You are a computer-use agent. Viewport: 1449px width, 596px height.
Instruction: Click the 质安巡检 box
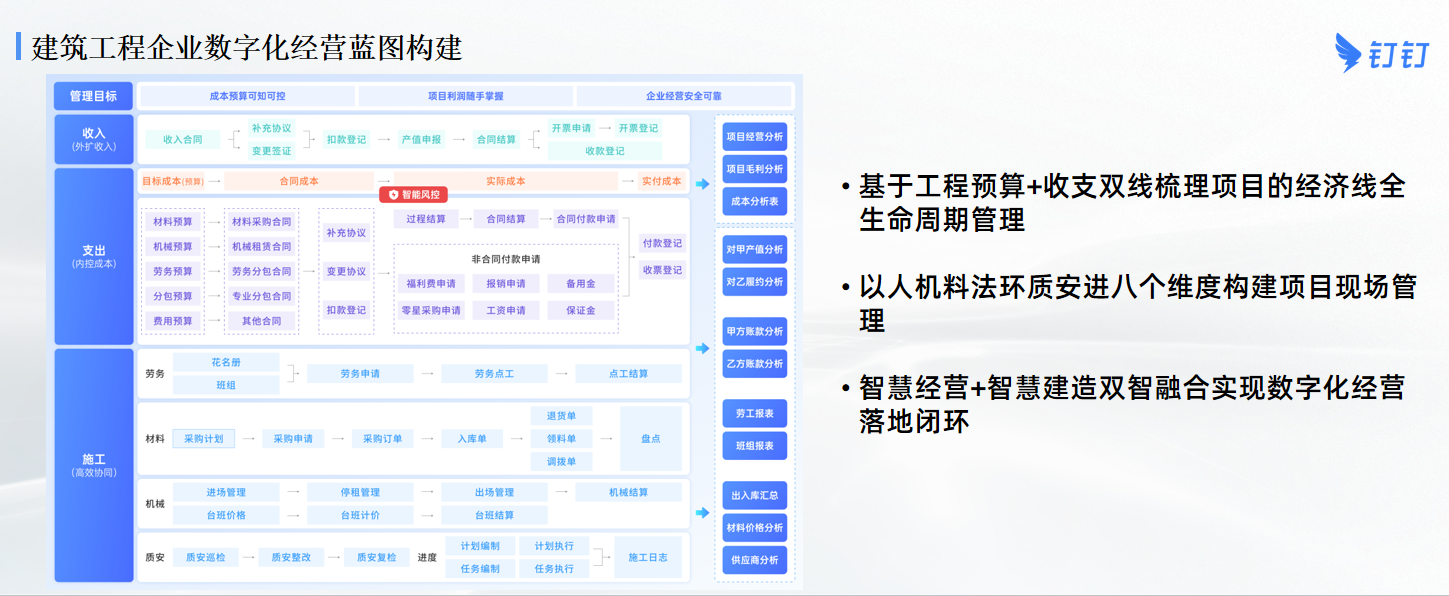click(x=205, y=557)
